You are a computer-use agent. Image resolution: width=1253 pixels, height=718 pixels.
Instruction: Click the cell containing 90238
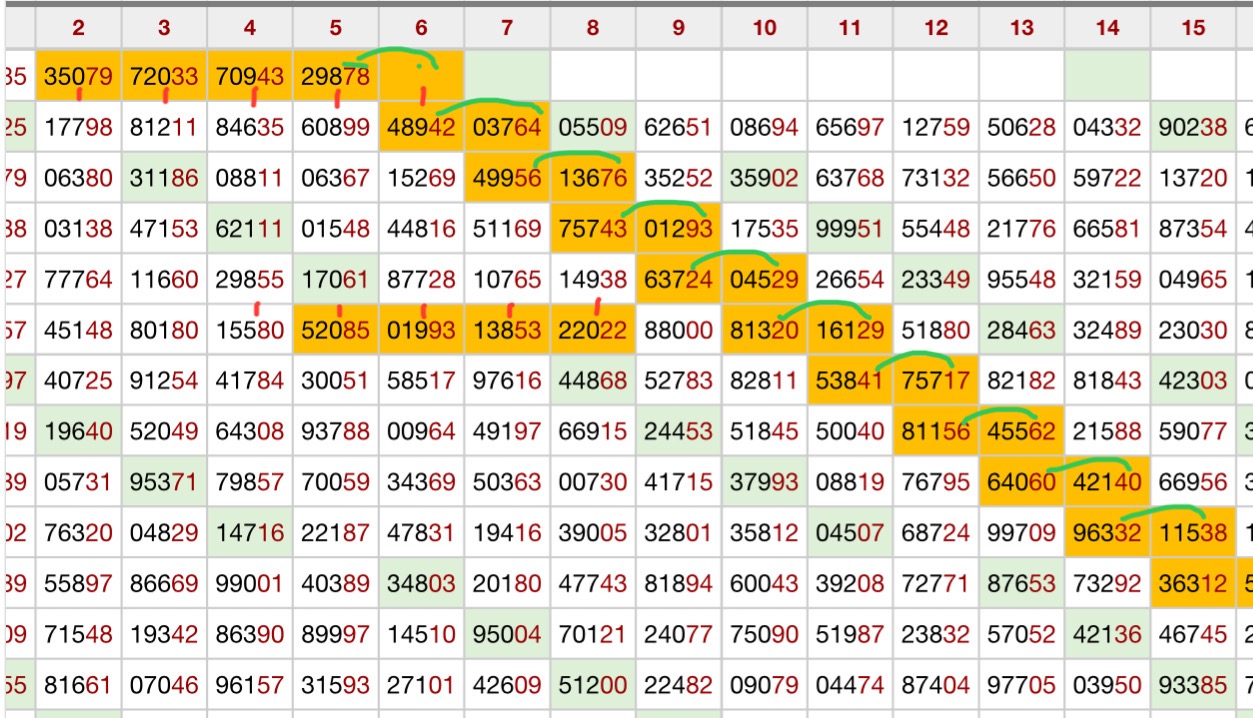(x=1194, y=127)
